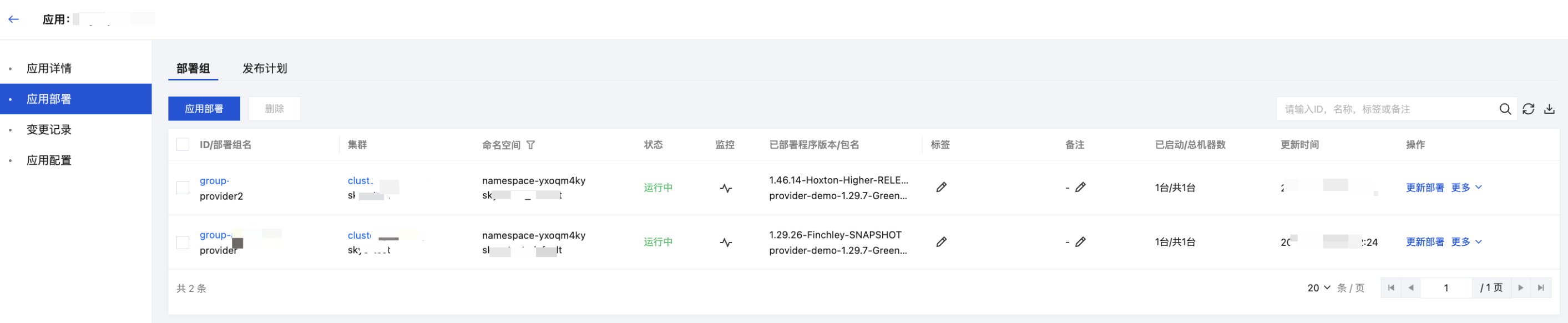Viewport: 1568px width, 323px height.
Task: Click 更新部署 link for provider2 row
Action: coord(1424,188)
